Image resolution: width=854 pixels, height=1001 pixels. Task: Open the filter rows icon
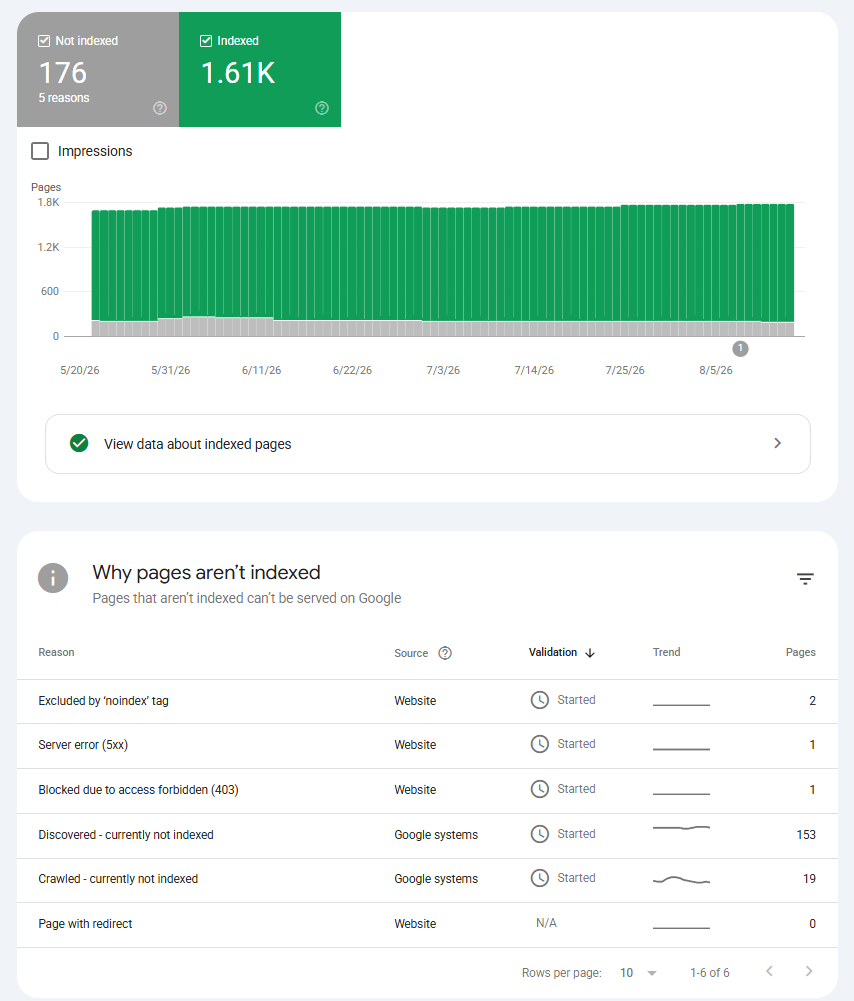tap(805, 578)
